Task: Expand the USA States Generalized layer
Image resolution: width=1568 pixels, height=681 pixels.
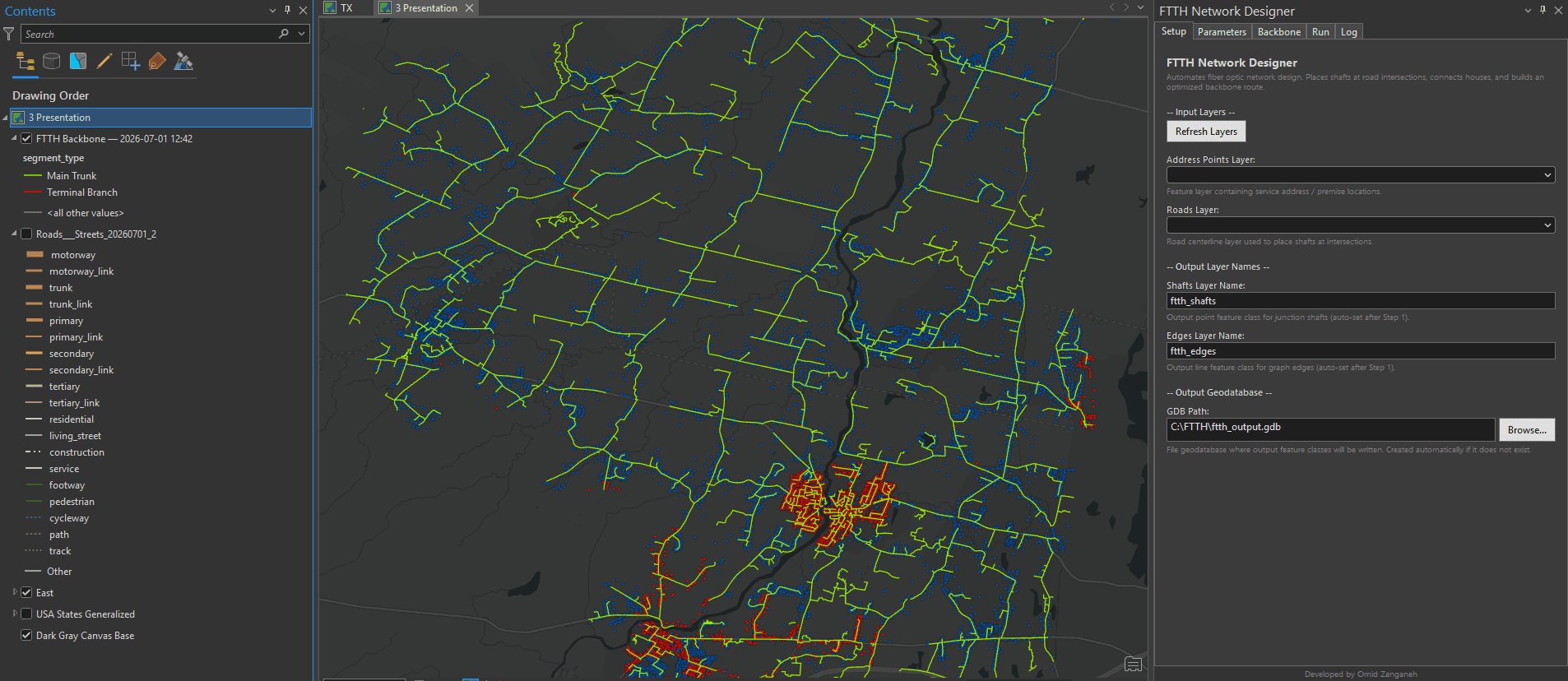Action: point(15,614)
